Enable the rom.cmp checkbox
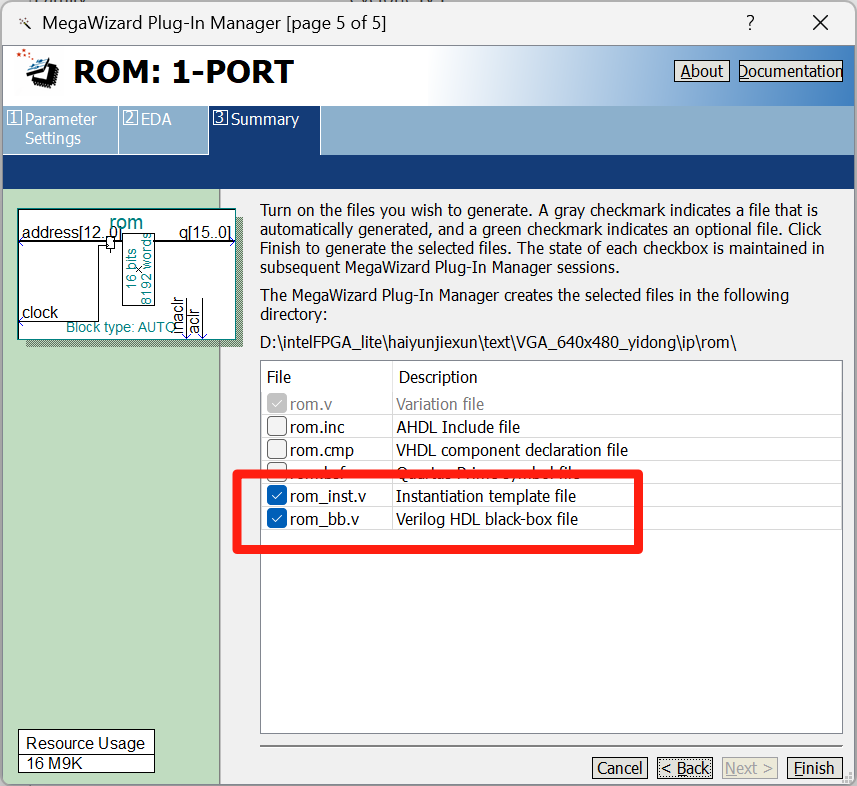Screen dimensions: 857x786 click(x=277, y=449)
